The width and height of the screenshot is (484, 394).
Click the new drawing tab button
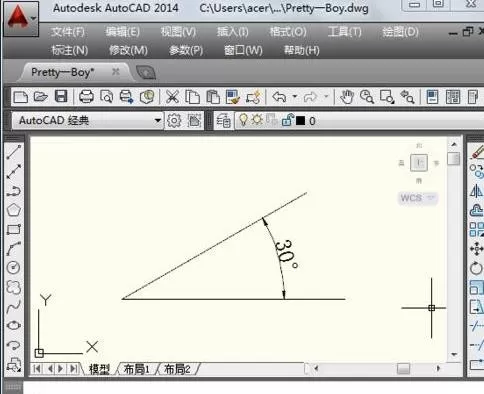146,72
